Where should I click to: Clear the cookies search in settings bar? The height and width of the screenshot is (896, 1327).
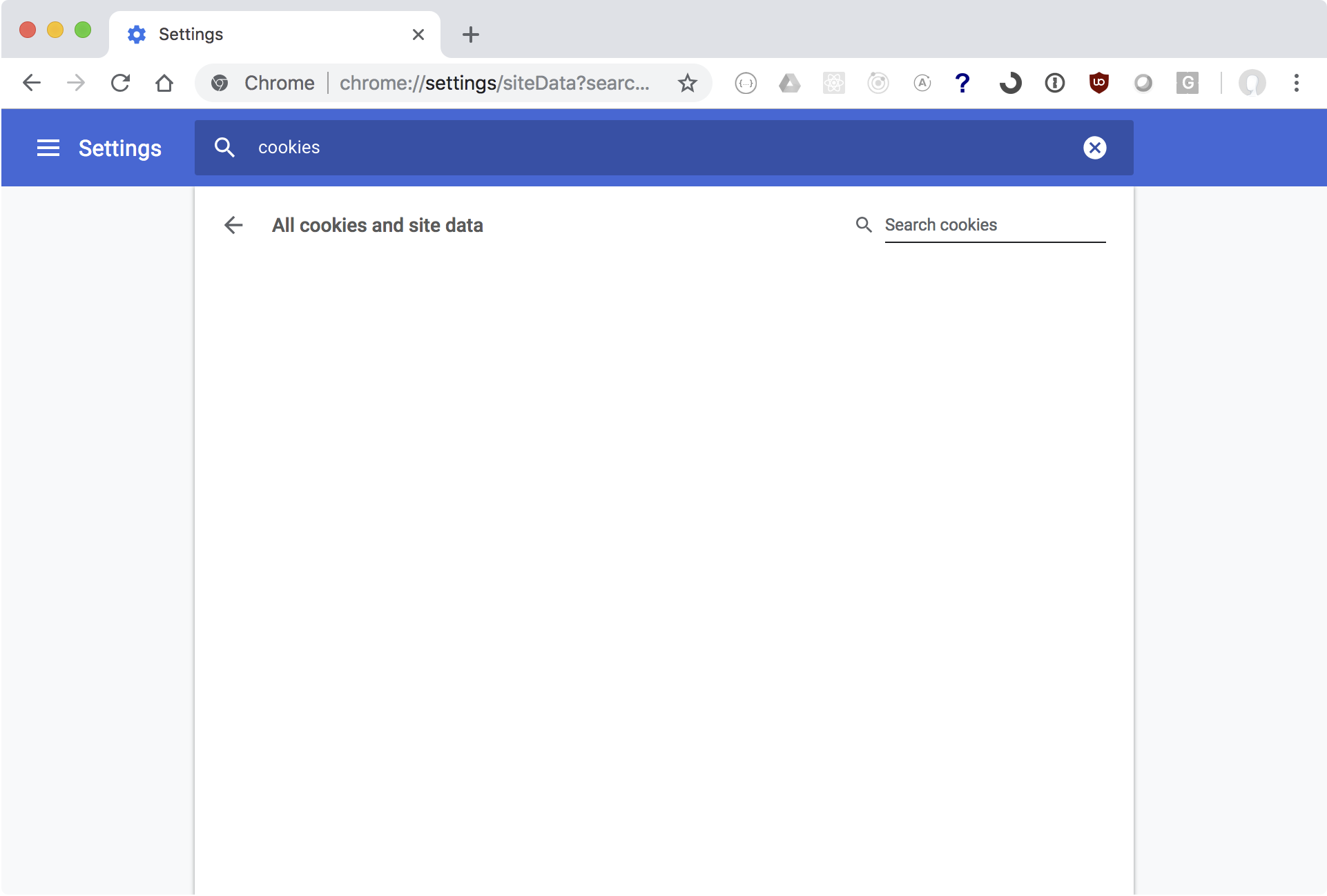coord(1094,148)
